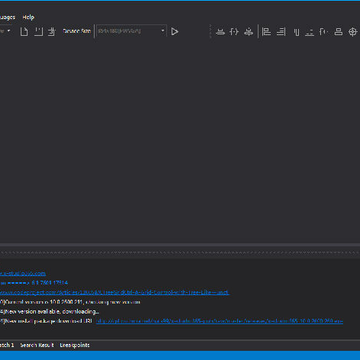The width and height of the screenshot is (360, 360).
Task: Click the two vertical bars alignment icon
Action: (296, 32)
